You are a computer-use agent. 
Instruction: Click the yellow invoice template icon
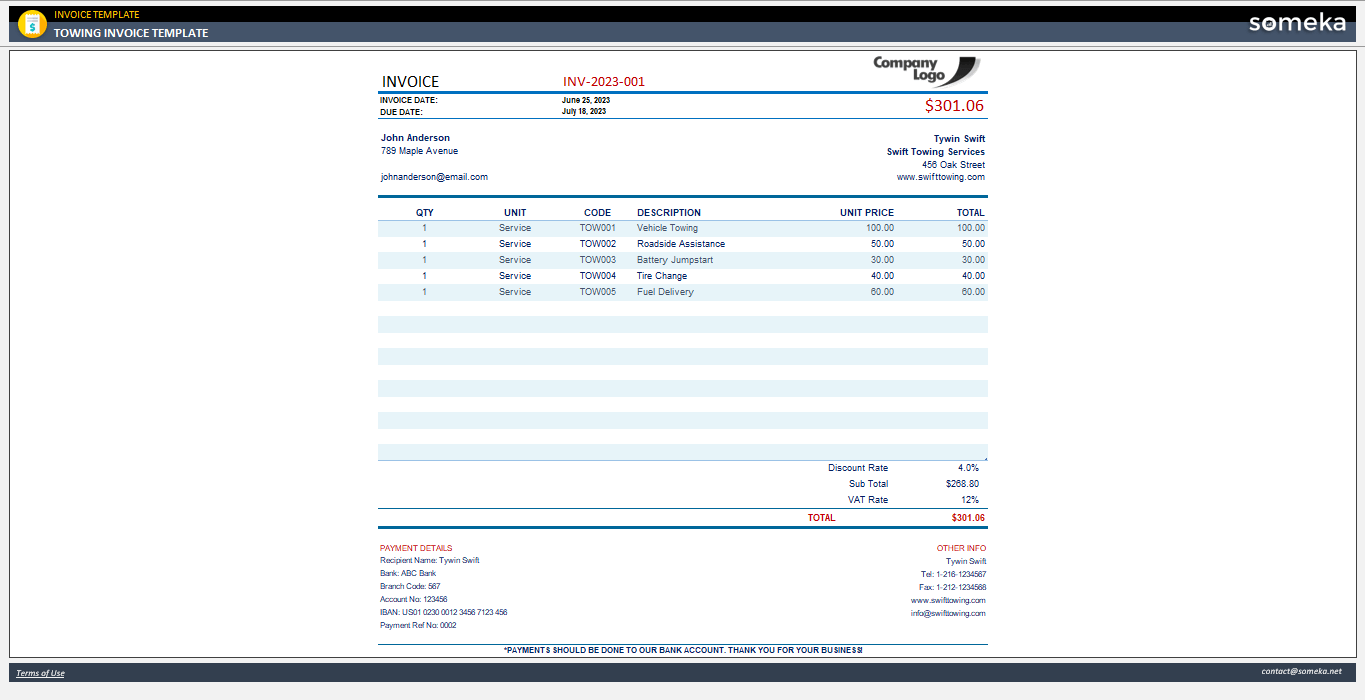33,24
